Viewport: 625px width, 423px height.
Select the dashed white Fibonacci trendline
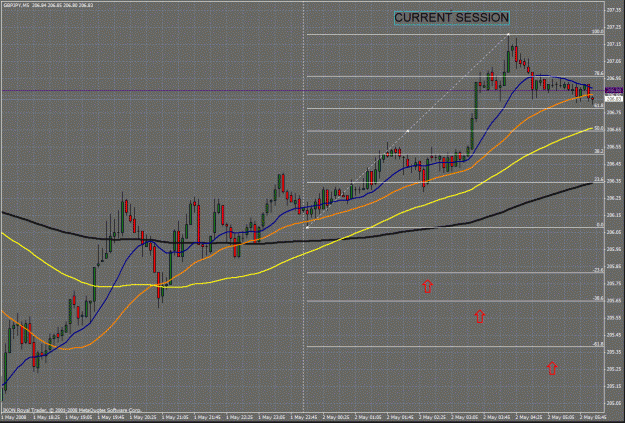(408, 131)
